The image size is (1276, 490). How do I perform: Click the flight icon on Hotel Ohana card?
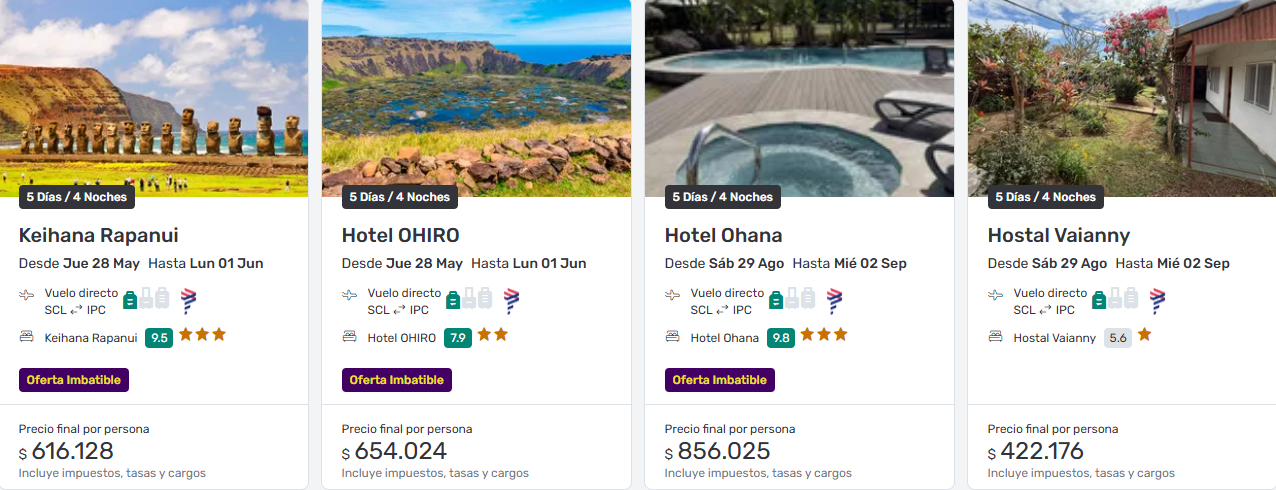pos(672,295)
